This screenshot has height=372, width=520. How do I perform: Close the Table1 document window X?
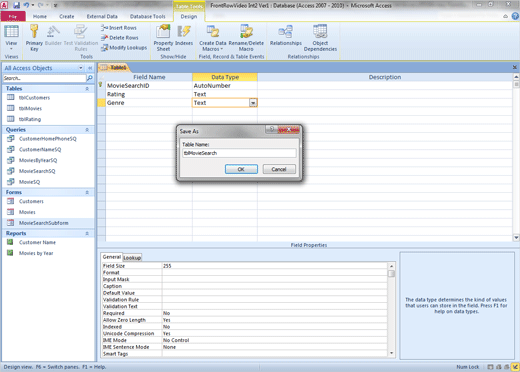pos(515,67)
